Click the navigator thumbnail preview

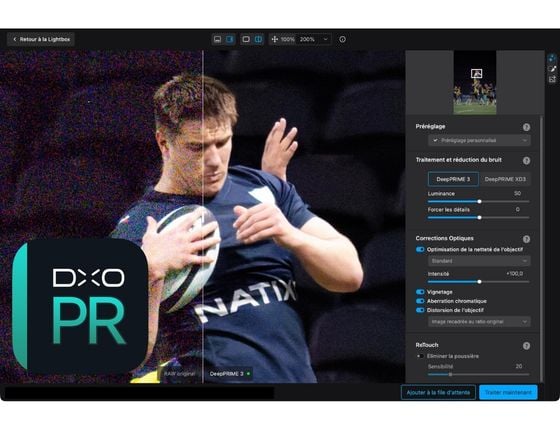tap(475, 82)
